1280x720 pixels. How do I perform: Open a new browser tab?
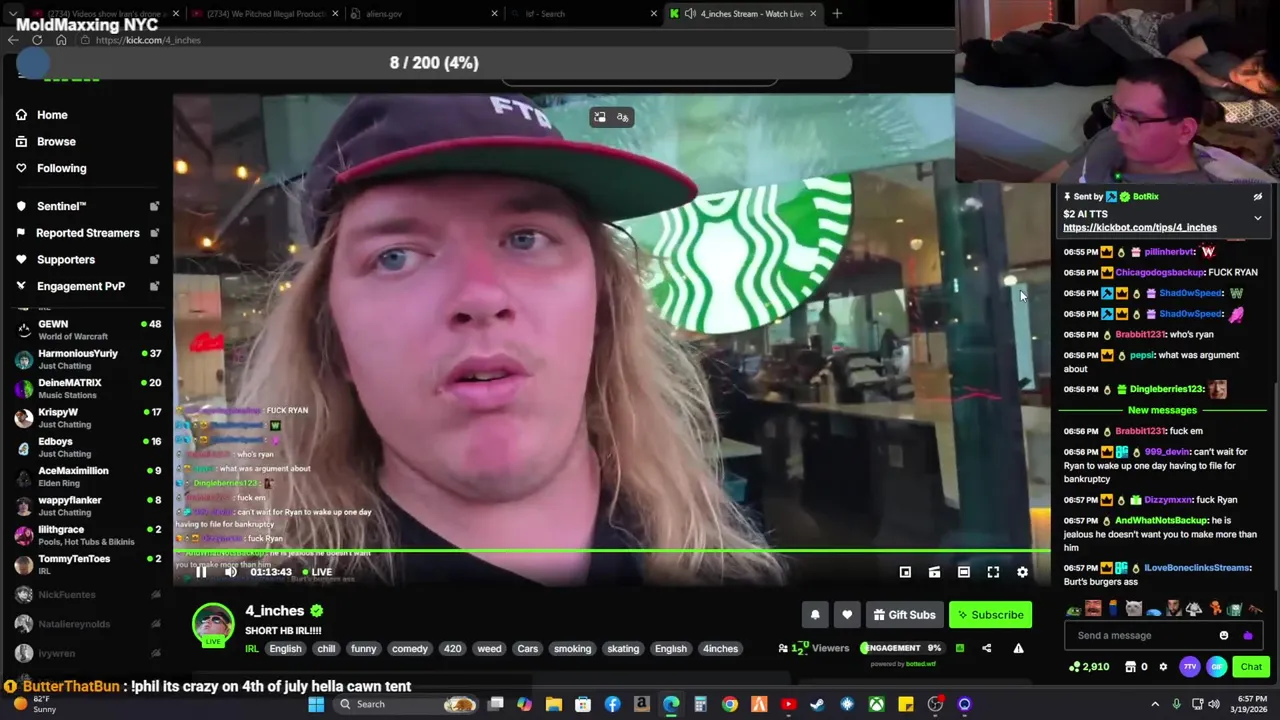pyautogui.click(x=837, y=14)
